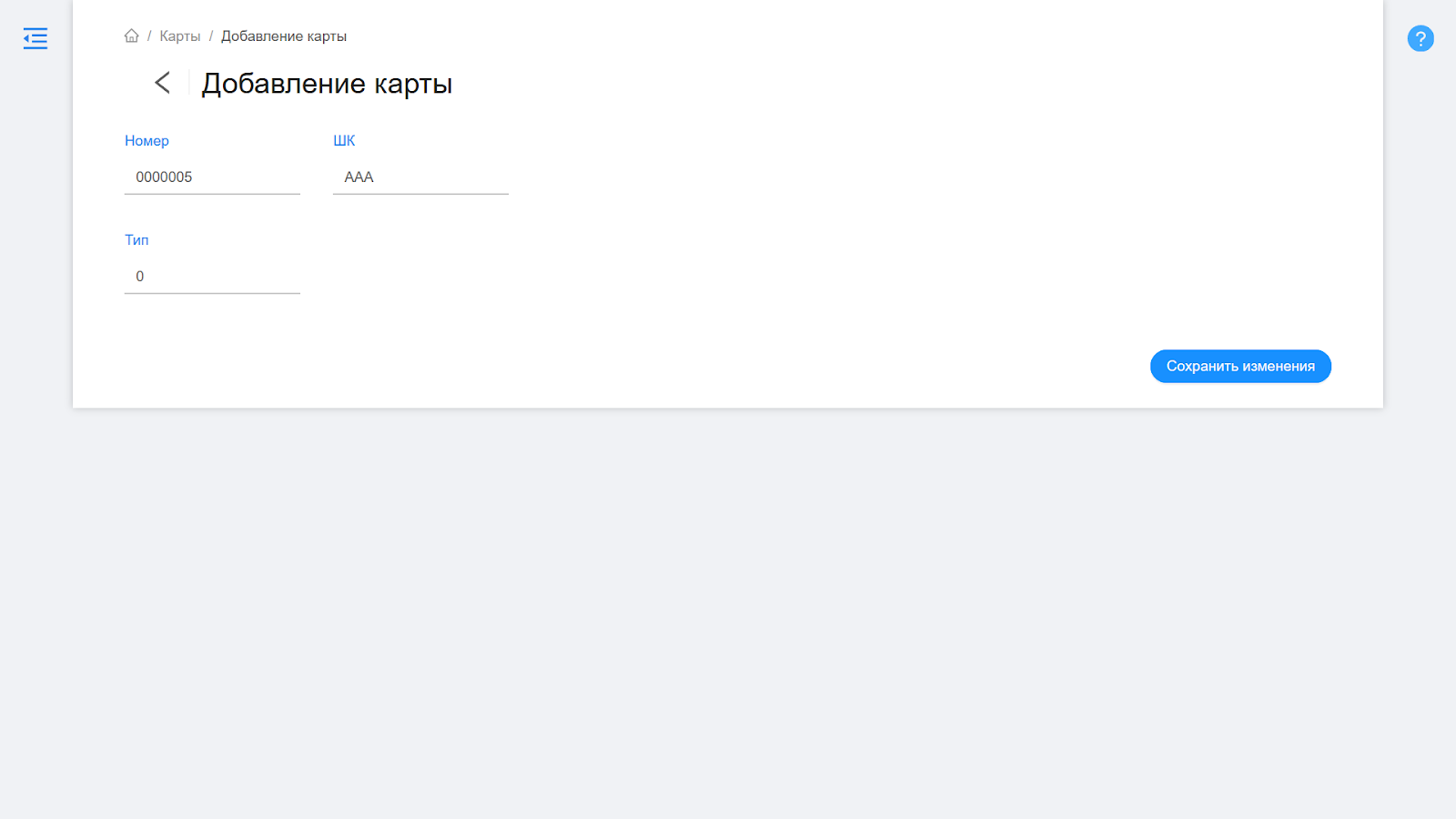Click the Добавление карты breadcrumb item
1456x819 pixels.
tap(284, 36)
